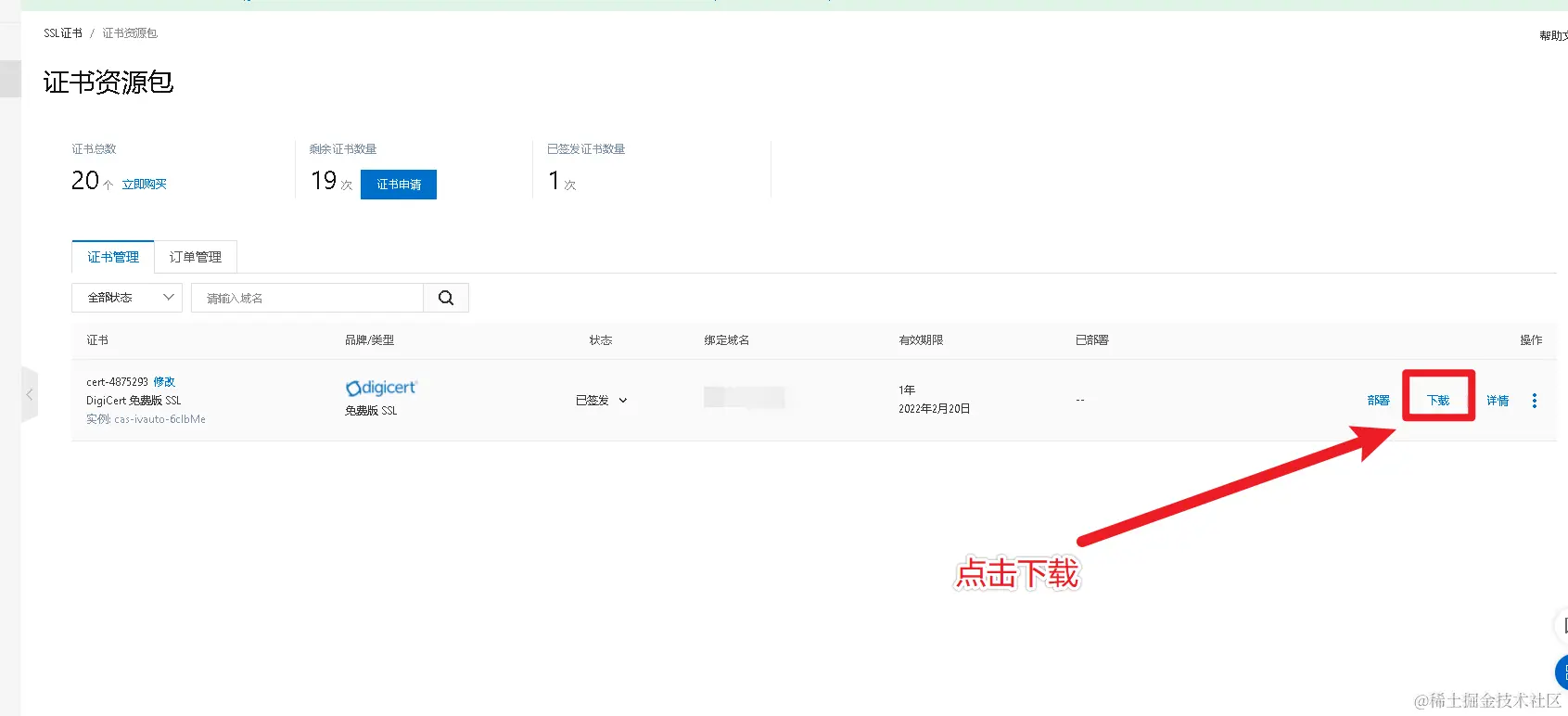Click the 证书申请 button

click(399, 185)
